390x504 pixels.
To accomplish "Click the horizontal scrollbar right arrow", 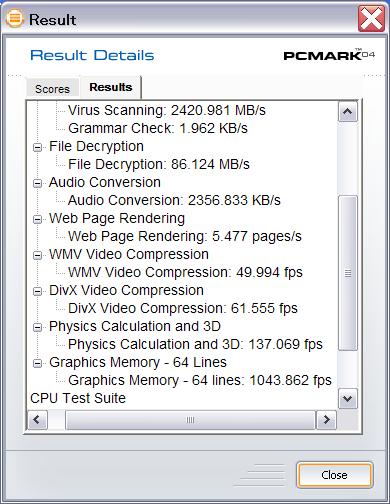I will (x=326, y=420).
